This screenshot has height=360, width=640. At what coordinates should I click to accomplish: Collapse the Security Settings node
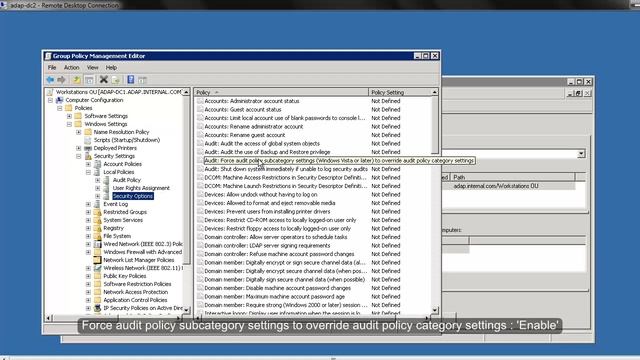pos(79,156)
